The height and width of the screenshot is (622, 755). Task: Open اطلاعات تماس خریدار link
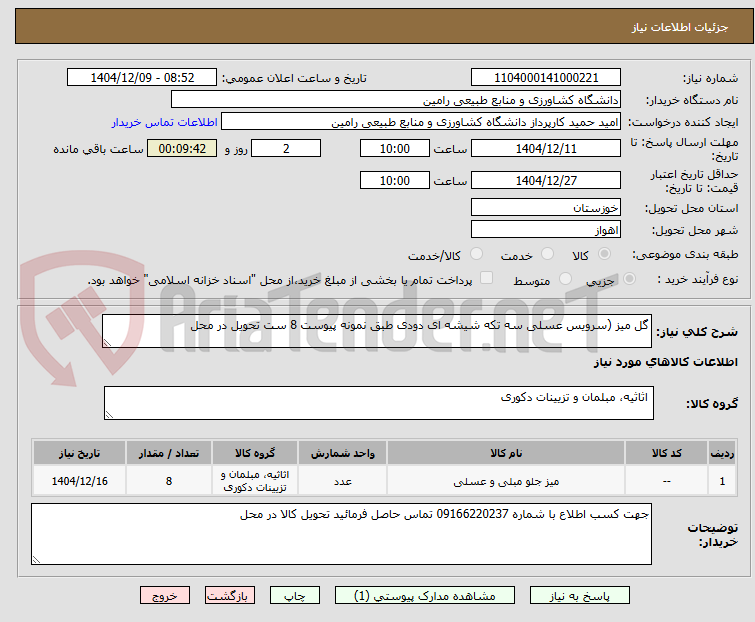(165, 122)
